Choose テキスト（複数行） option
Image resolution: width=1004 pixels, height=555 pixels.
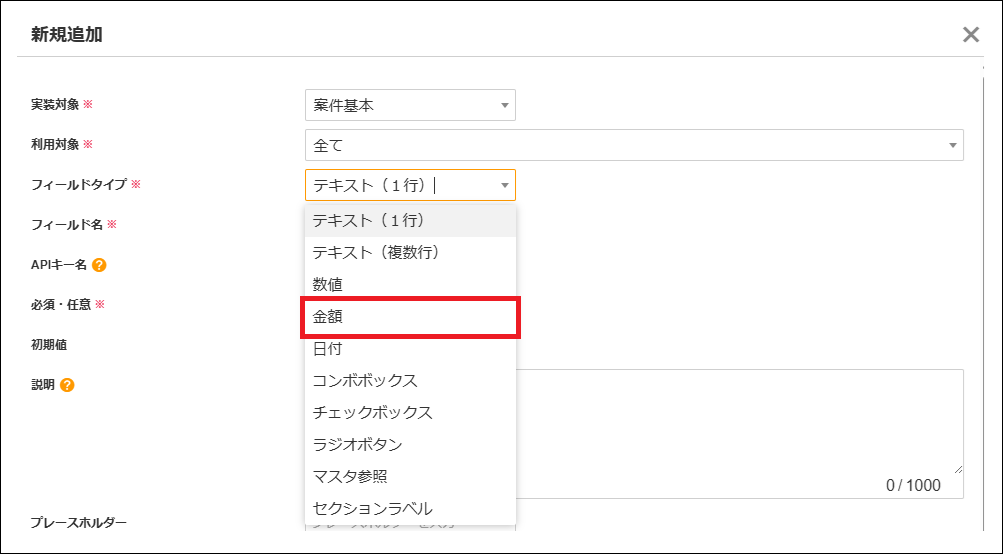(410, 252)
